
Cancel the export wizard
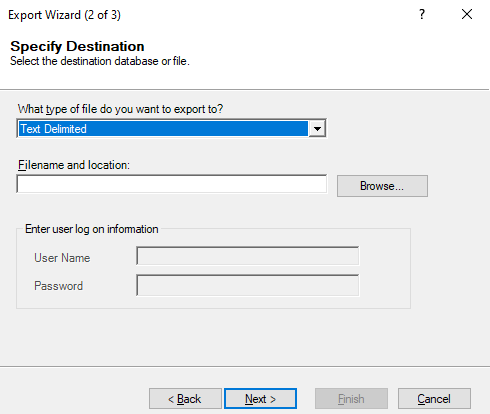434,398
